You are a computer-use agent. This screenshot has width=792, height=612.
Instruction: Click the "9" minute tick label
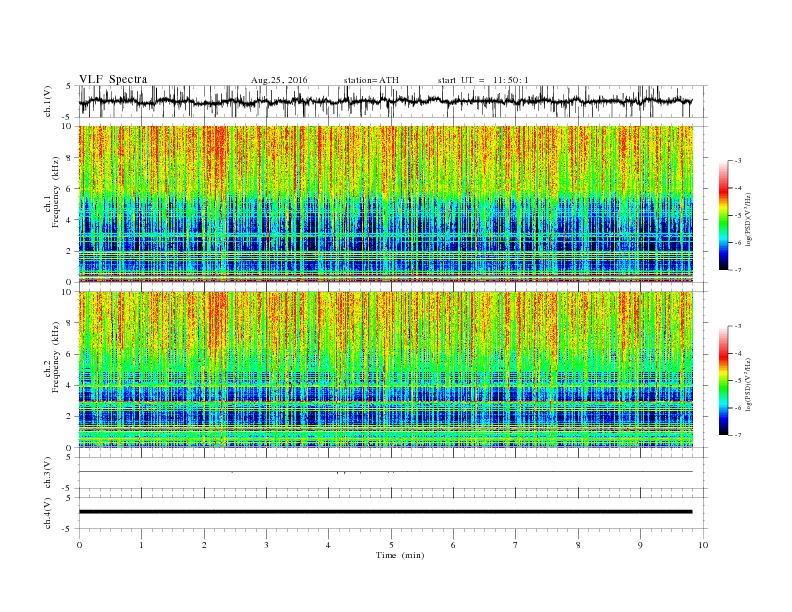point(640,545)
